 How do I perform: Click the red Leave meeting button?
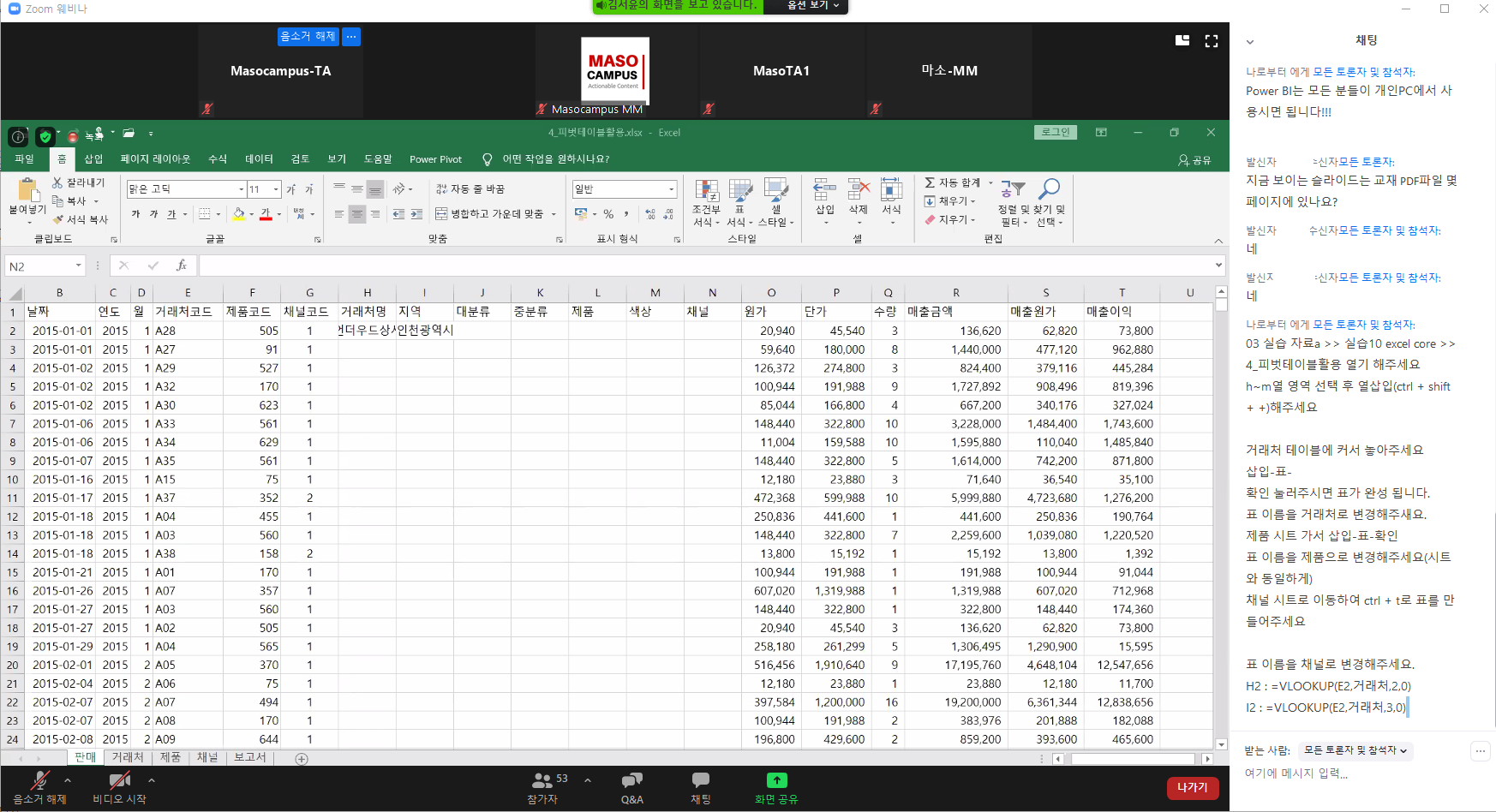click(1191, 788)
